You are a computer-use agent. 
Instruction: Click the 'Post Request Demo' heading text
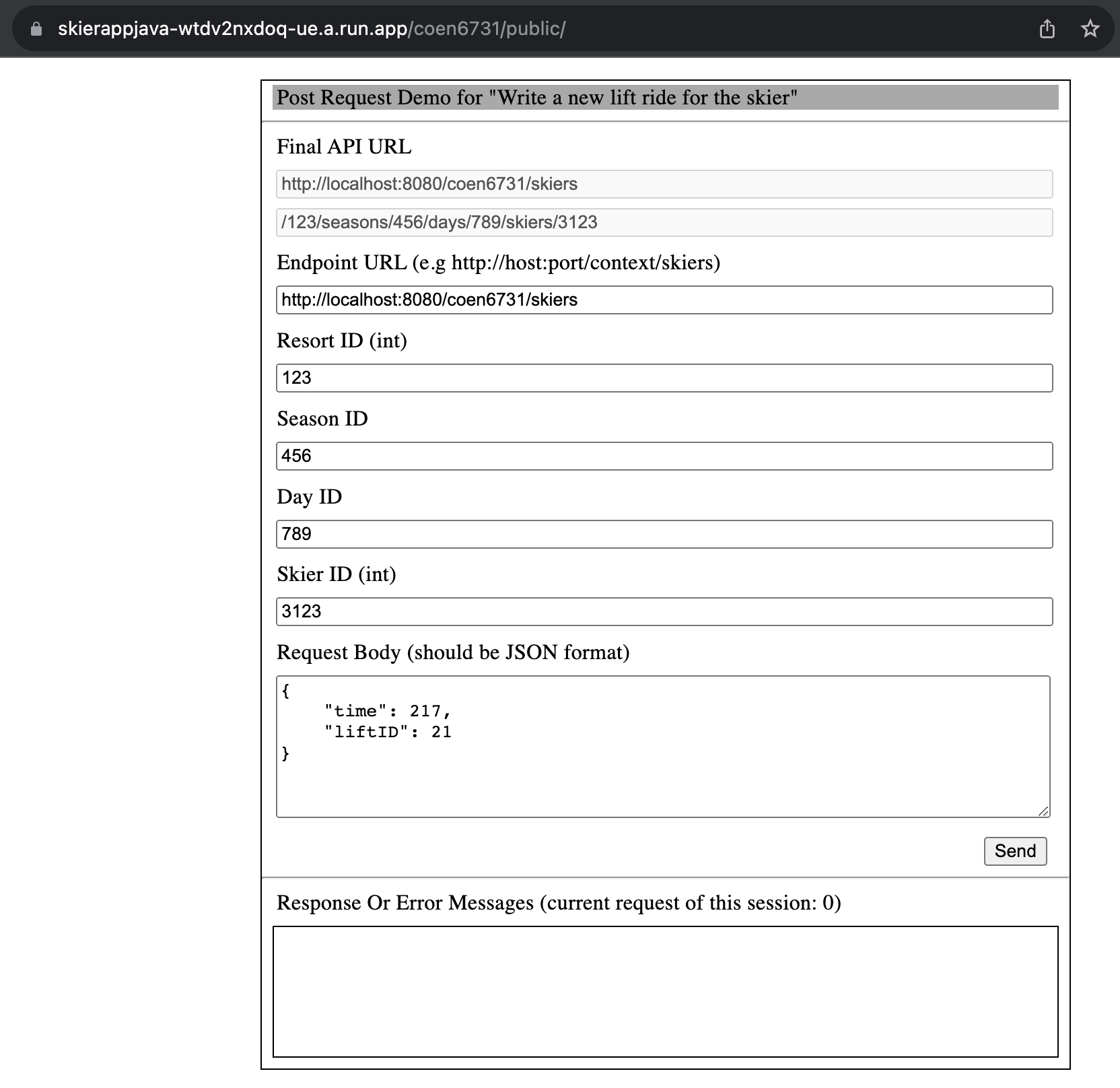(x=537, y=98)
